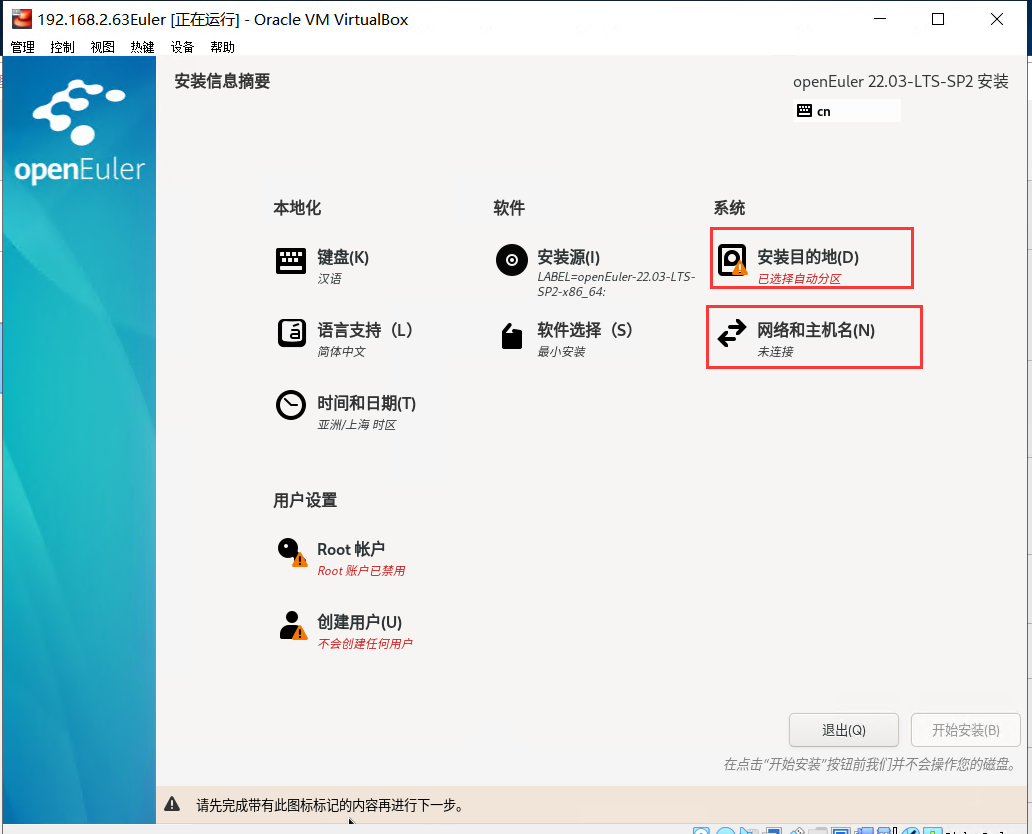Click the Root account key icon
Screen dimensions: 1032x834
292,552
